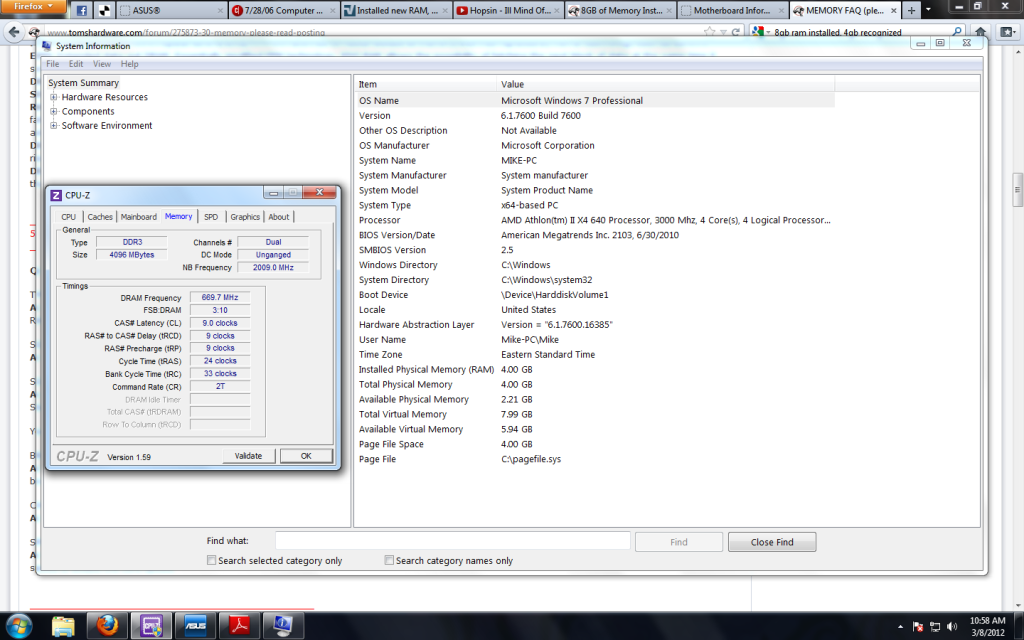
Task: Click the Value column header
Action: tap(665, 84)
